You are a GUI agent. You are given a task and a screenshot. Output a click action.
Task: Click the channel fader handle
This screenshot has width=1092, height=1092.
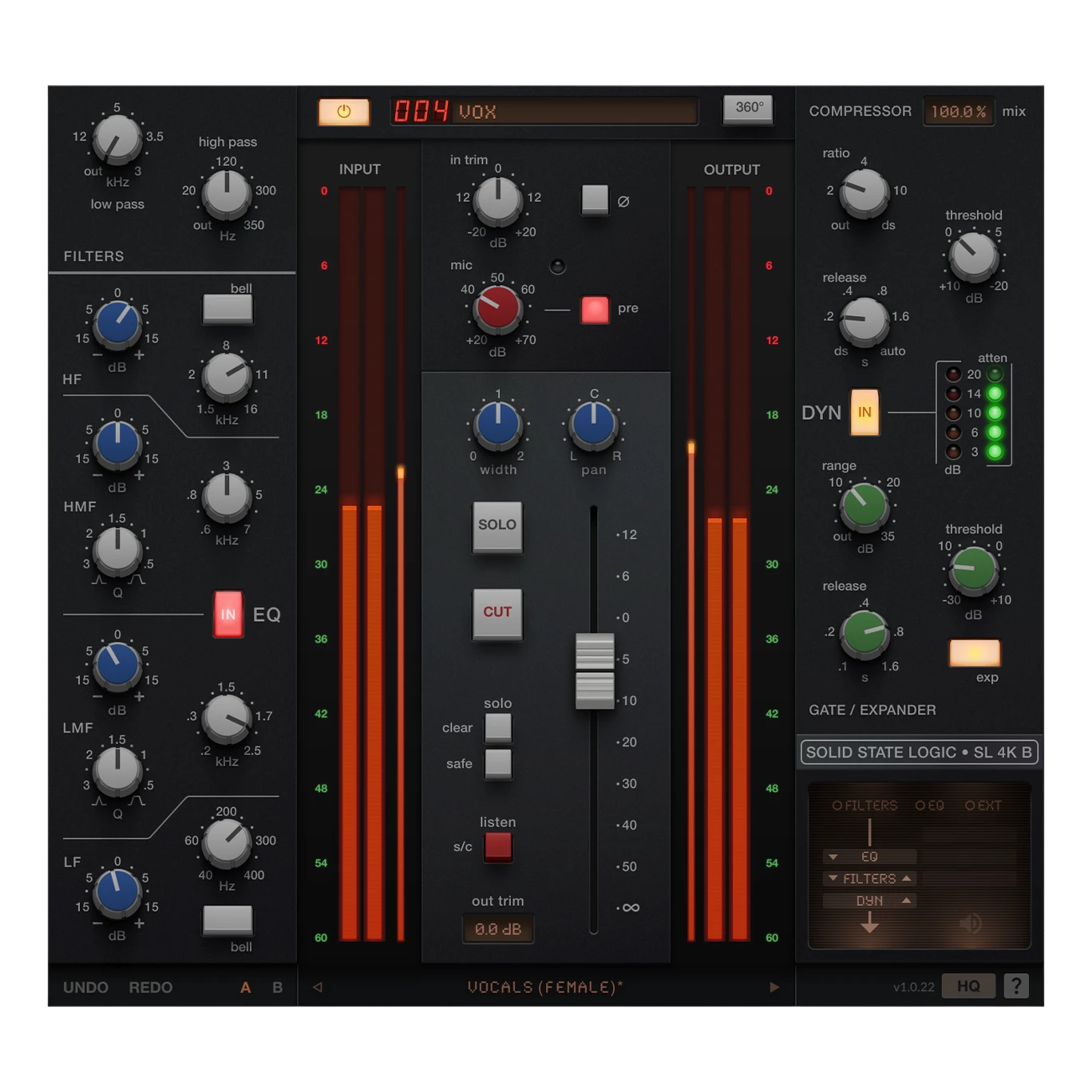[x=595, y=671]
